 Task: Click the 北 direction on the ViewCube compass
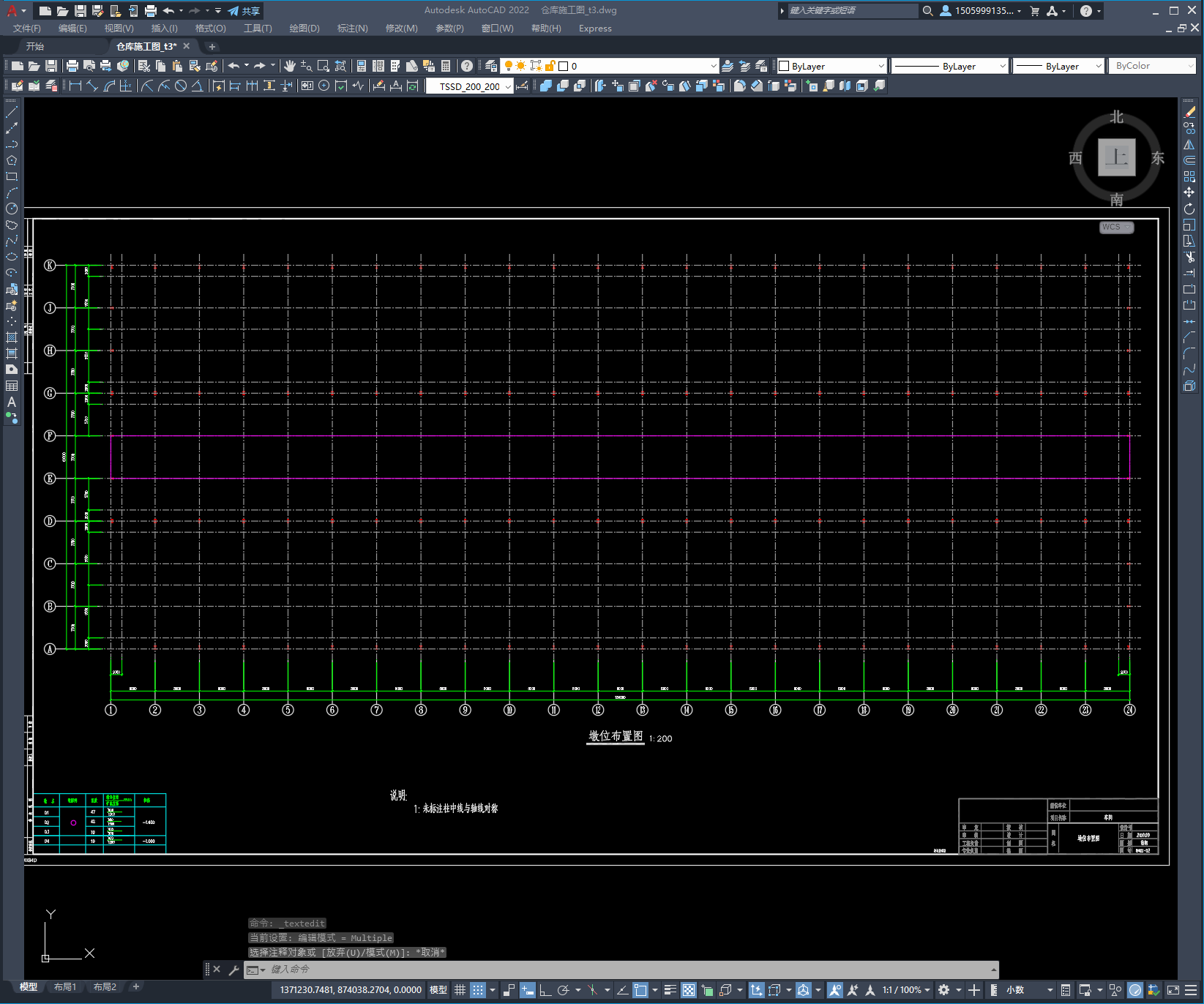point(1116,117)
